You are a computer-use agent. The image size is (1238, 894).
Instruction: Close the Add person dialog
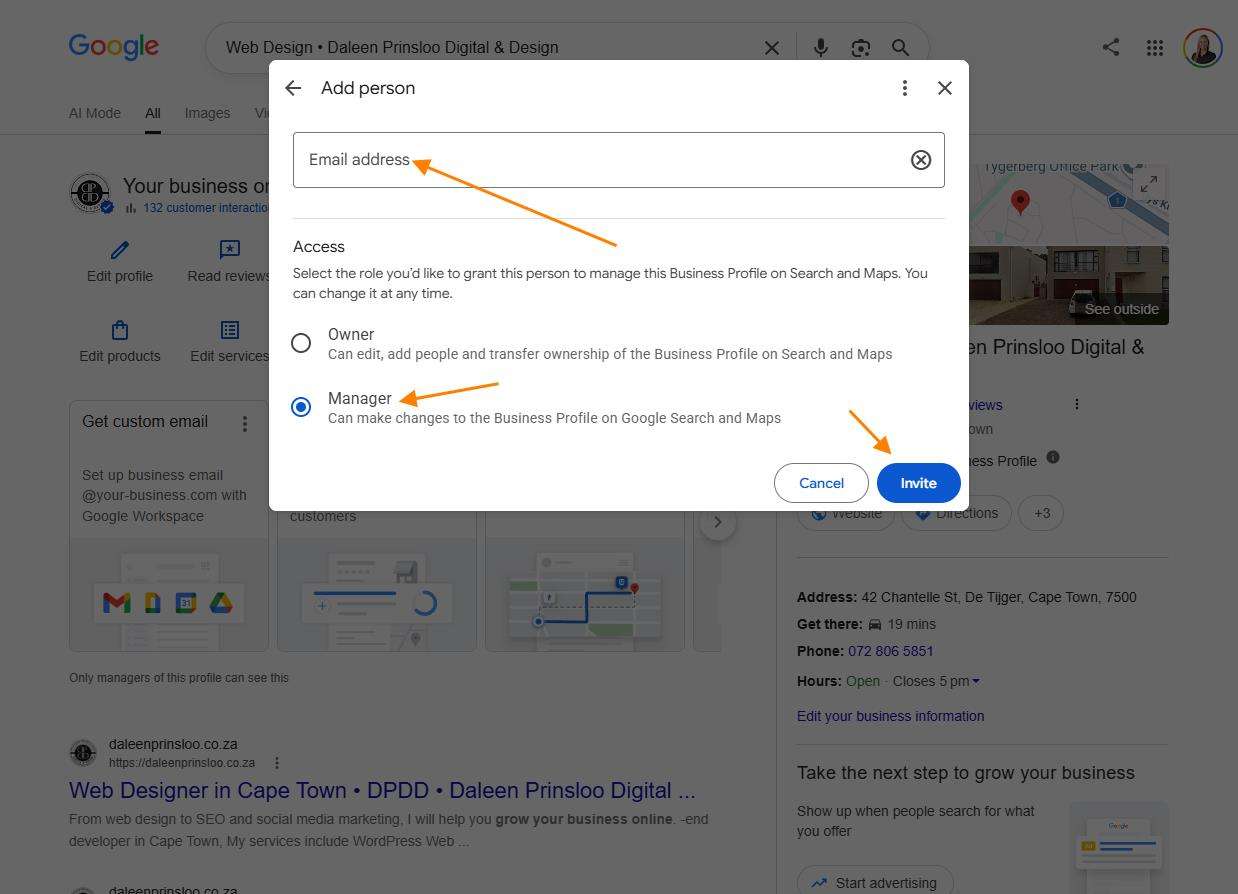coord(945,88)
